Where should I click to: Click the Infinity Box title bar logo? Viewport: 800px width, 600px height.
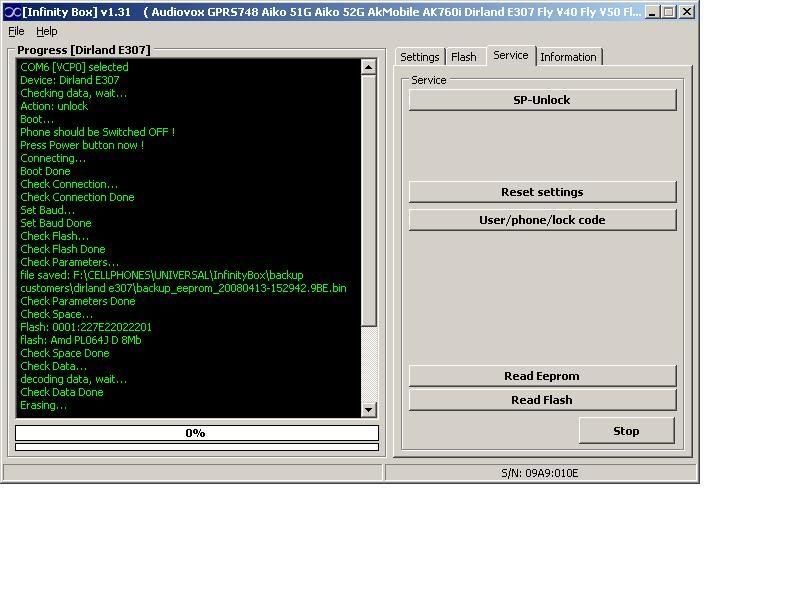(x=12, y=11)
